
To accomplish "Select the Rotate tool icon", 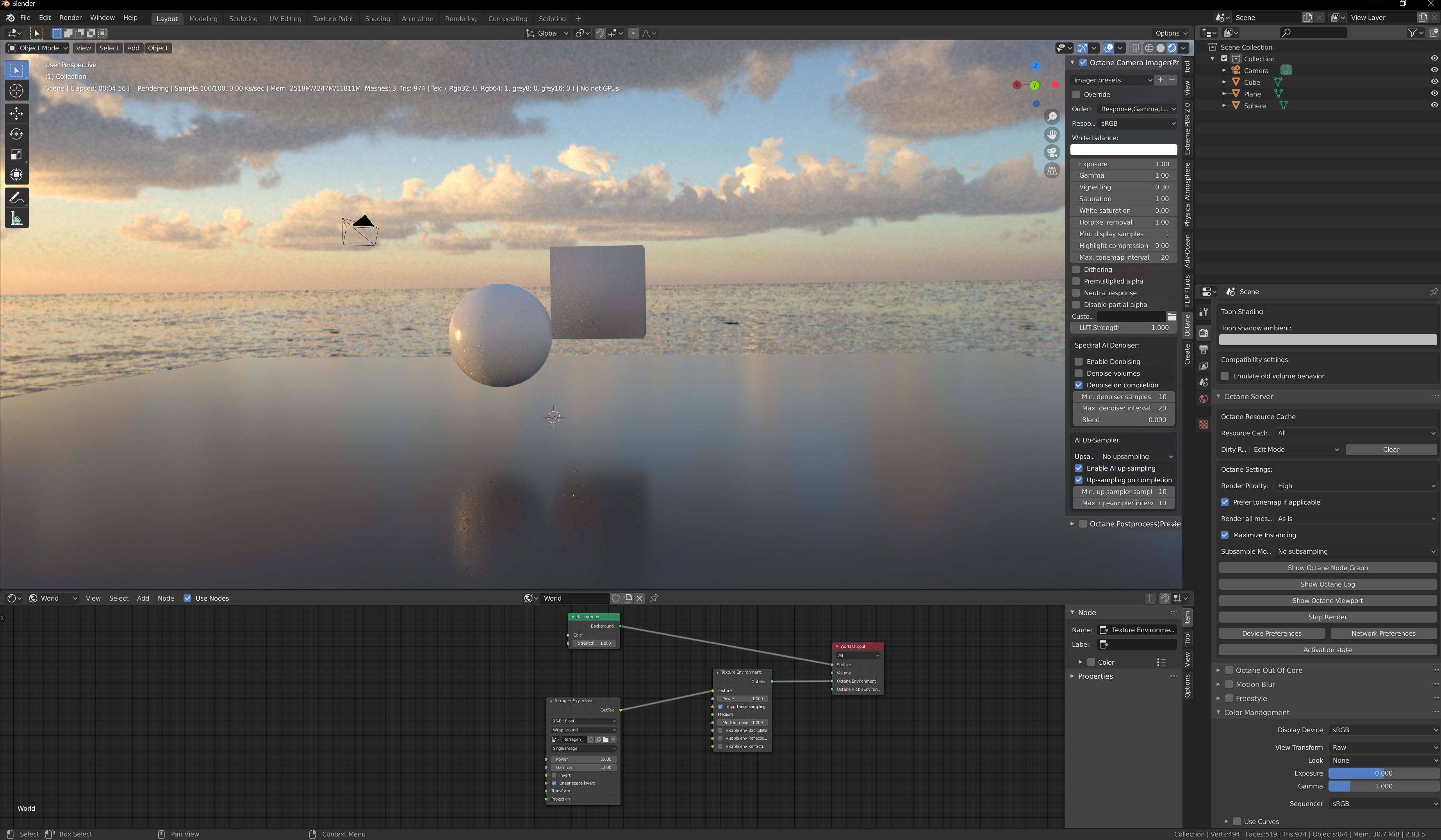I will (x=16, y=134).
